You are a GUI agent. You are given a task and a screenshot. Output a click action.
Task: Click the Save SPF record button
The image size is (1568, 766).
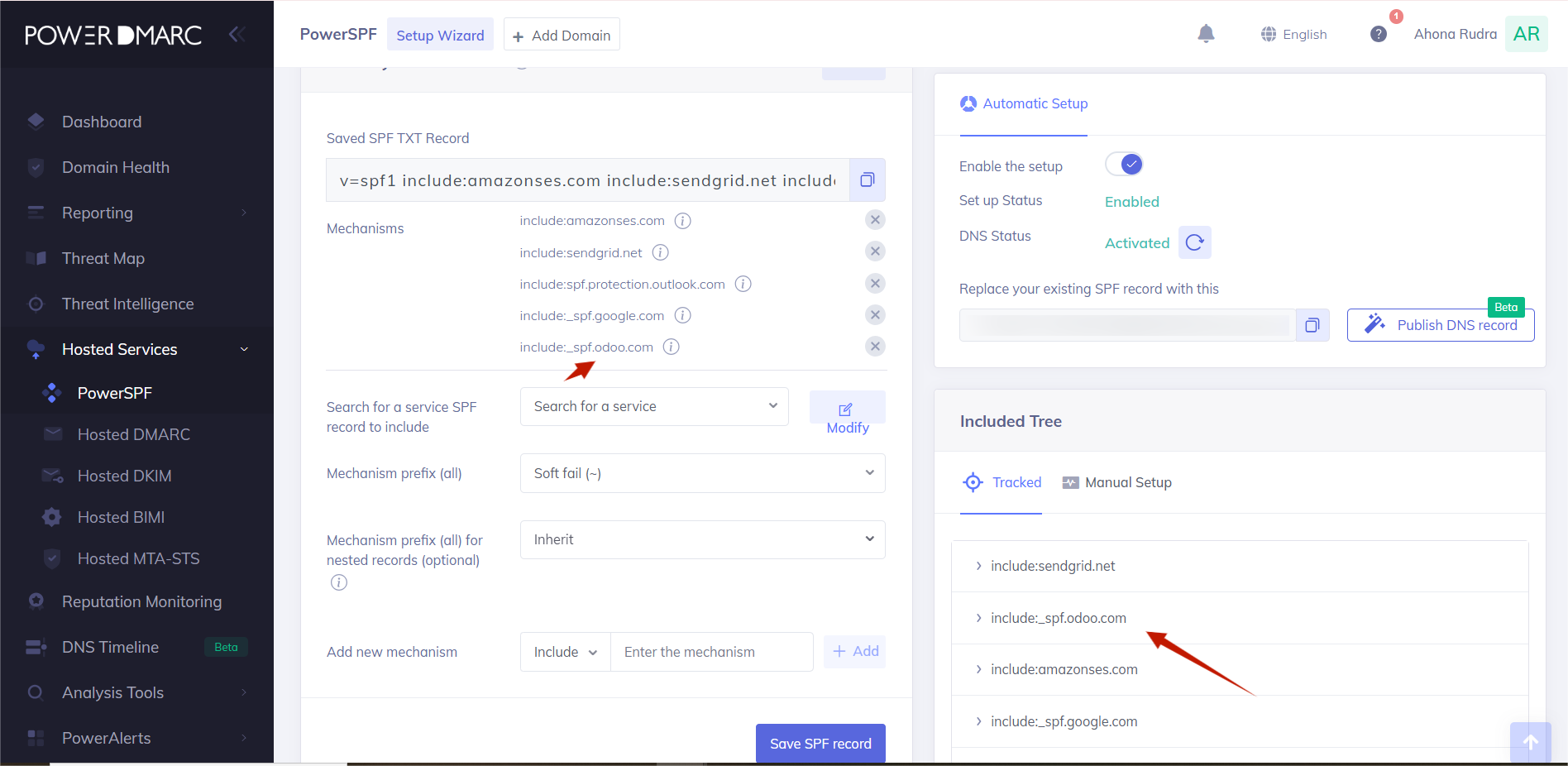click(820, 743)
